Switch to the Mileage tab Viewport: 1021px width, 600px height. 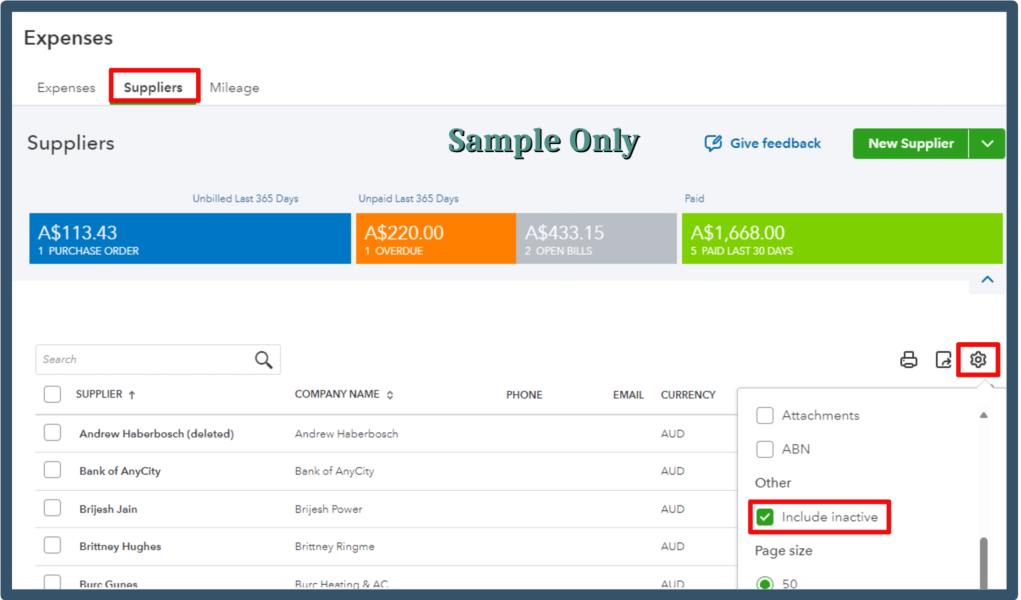(234, 87)
